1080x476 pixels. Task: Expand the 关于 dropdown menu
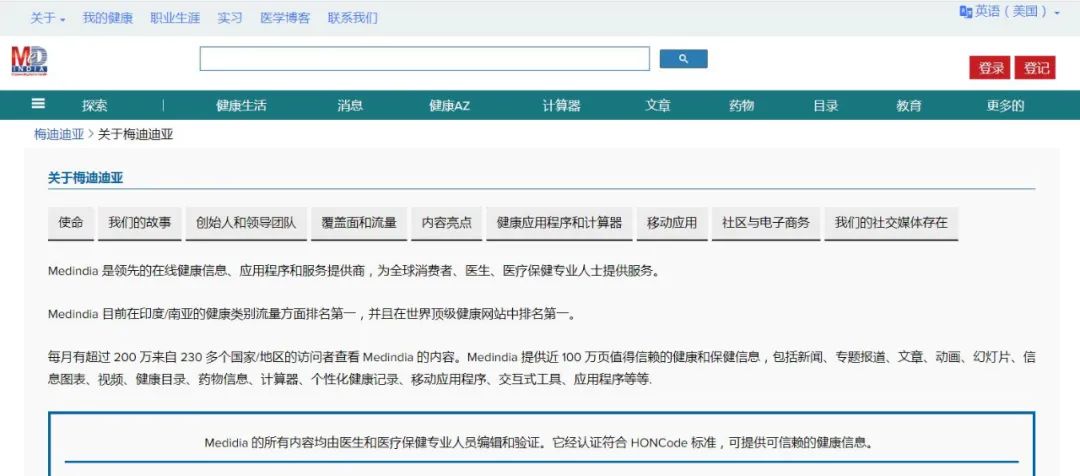tap(48, 19)
